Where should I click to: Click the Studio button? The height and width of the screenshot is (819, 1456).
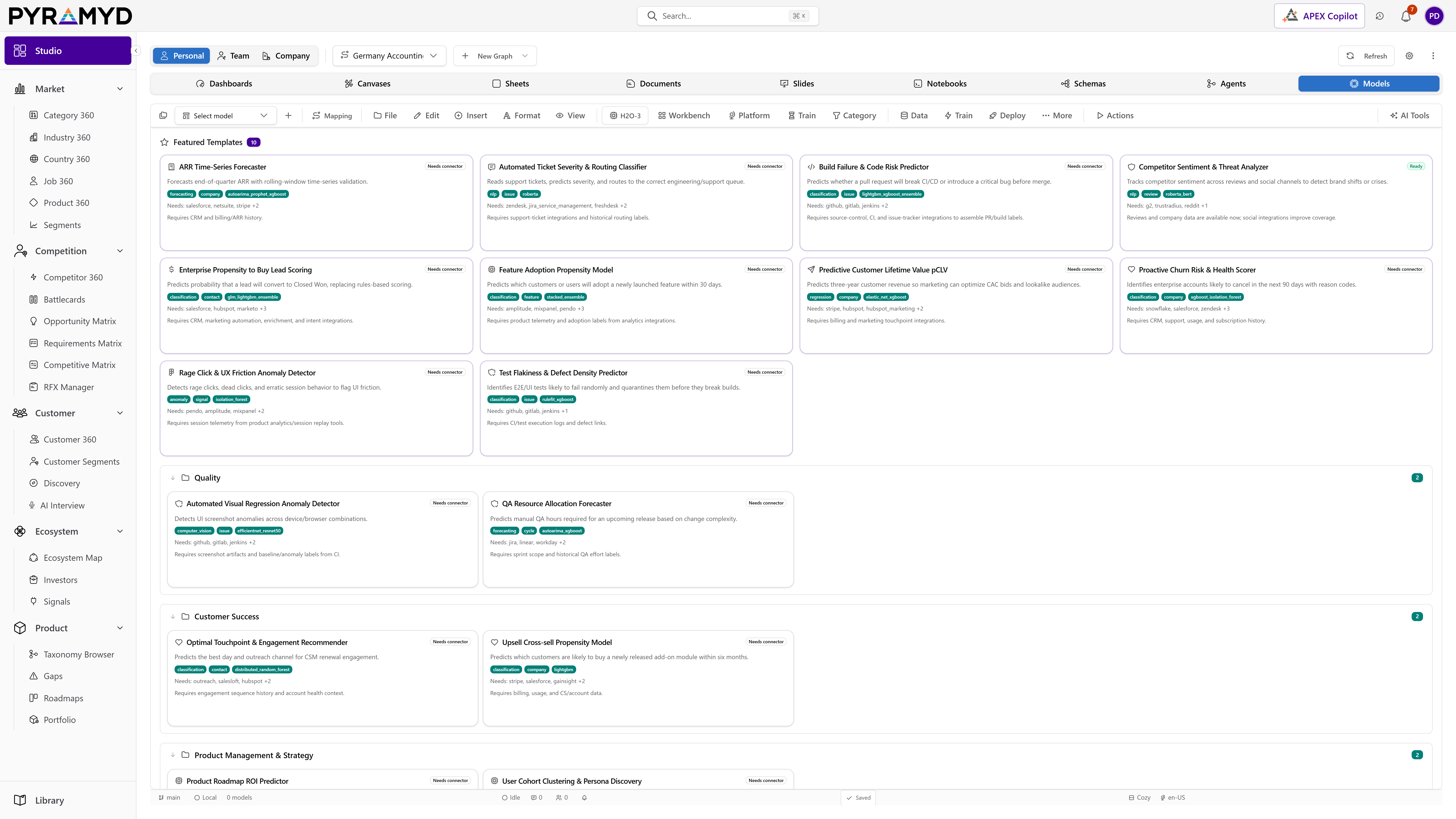68,51
